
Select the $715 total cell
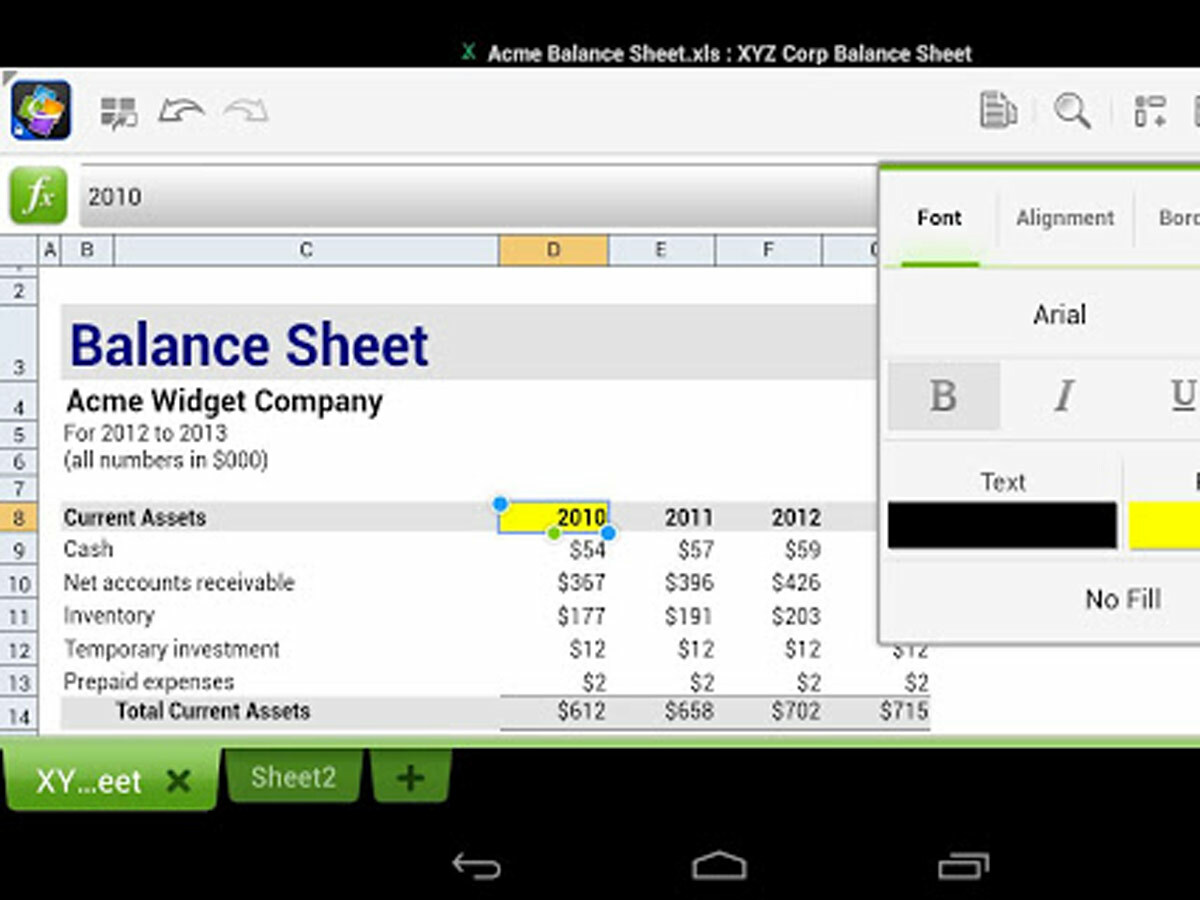coord(904,712)
